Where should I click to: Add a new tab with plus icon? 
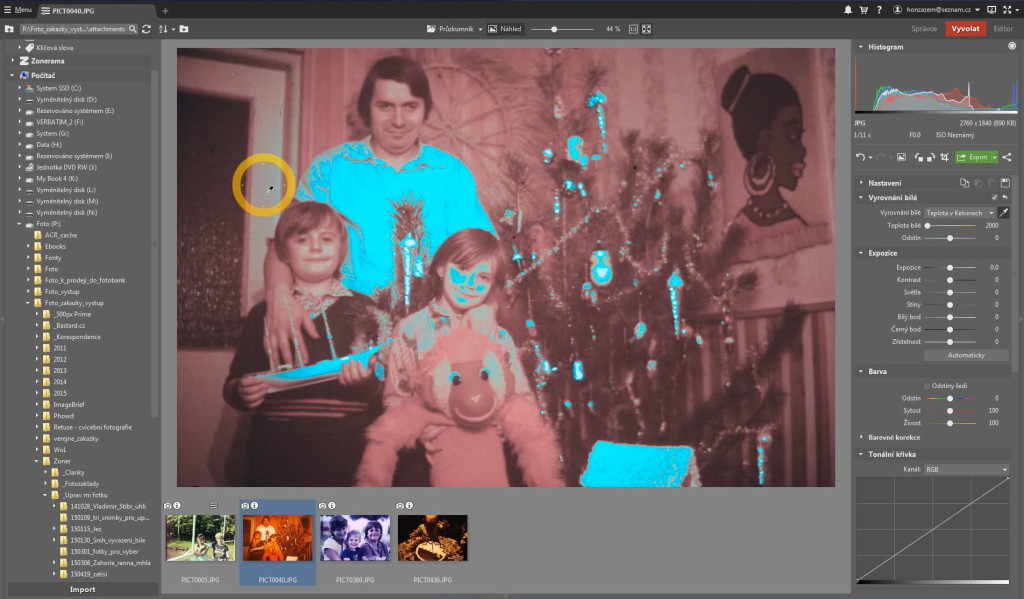165,10
